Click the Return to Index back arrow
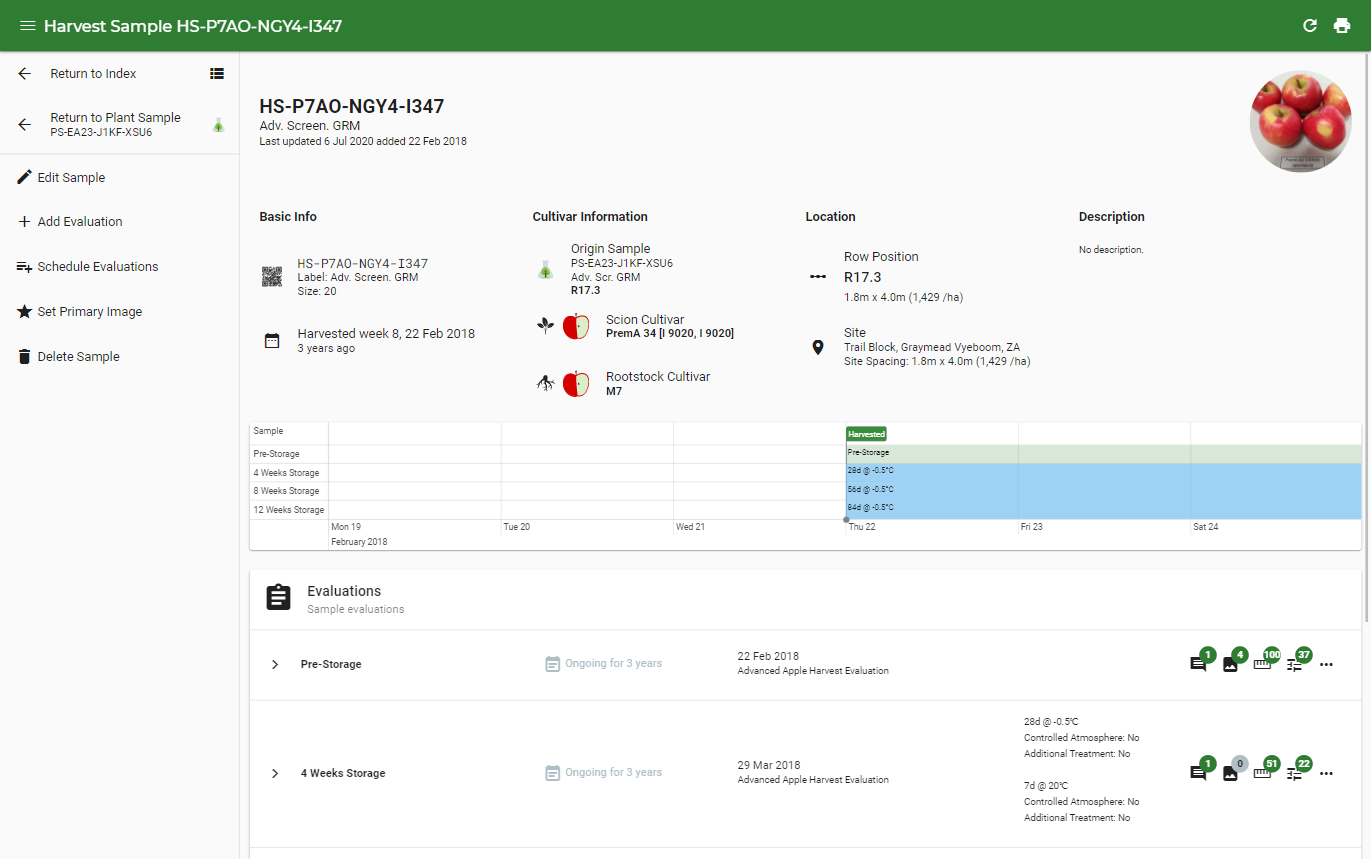The image size is (1371, 859). point(25,73)
